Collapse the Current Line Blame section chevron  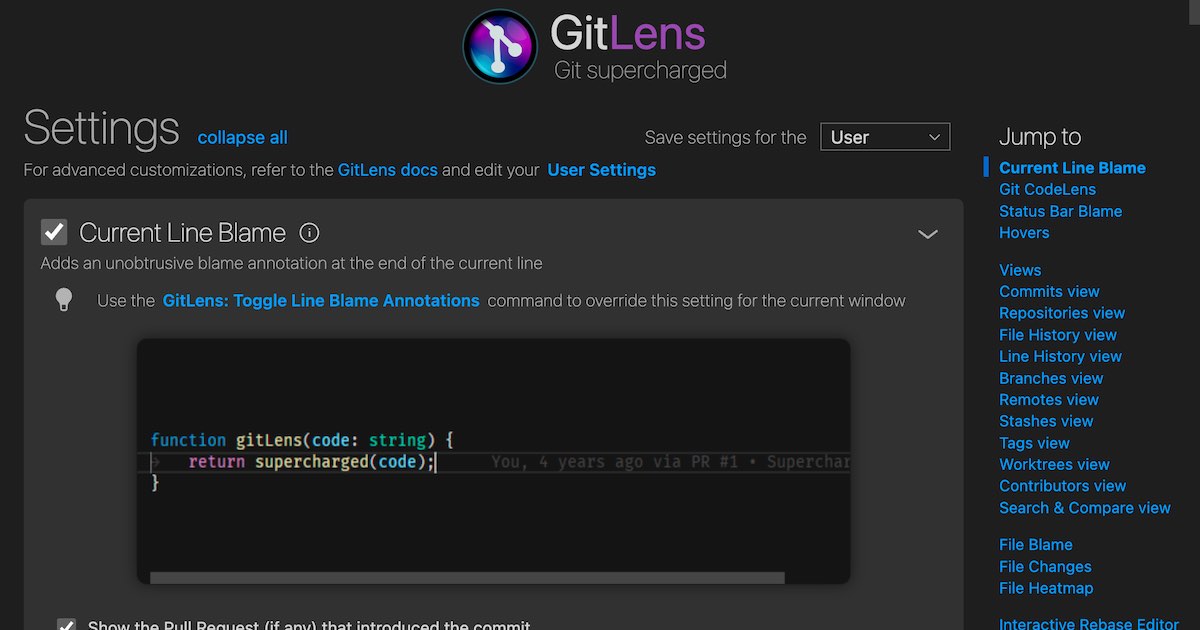[927, 233]
